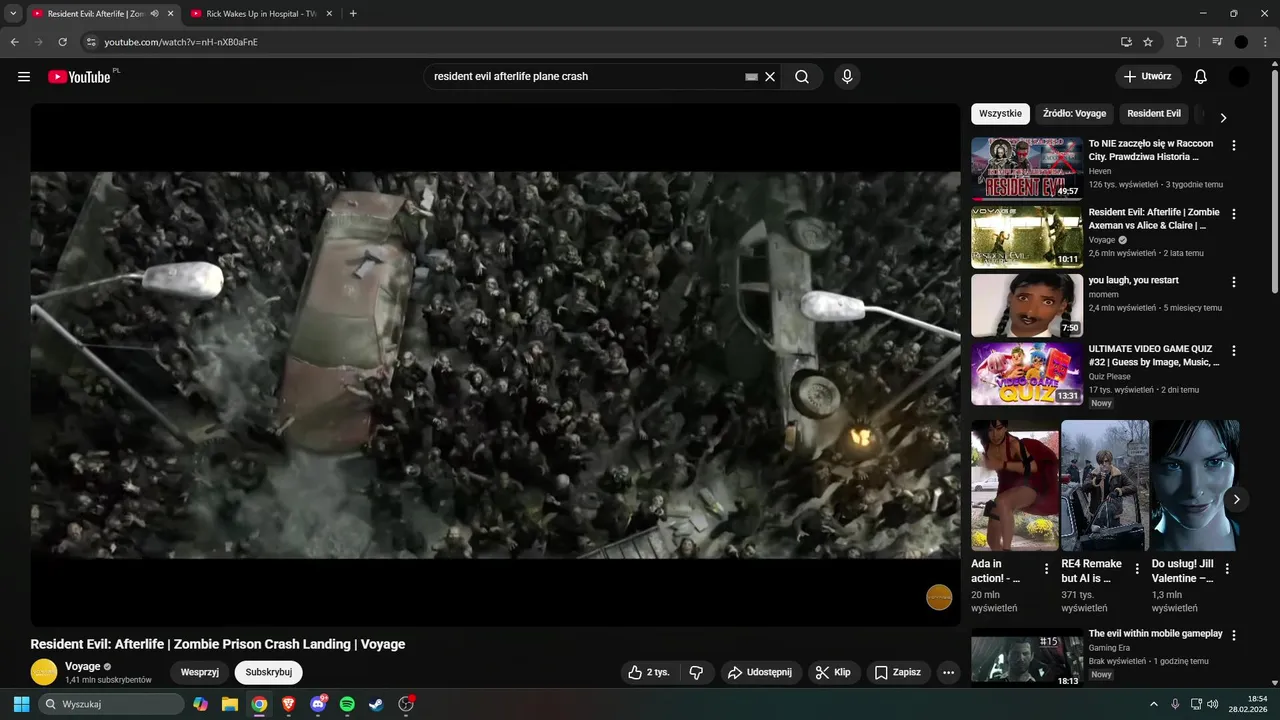Screen dimensions: 1280x720
Task: Like the video (2 tys.)
Action: pyautogui.click(x=648, y=673)
